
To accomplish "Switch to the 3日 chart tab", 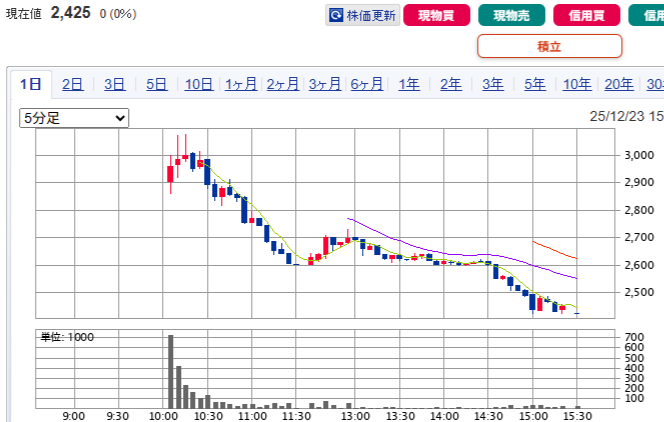I will click(x=114, y=84).
